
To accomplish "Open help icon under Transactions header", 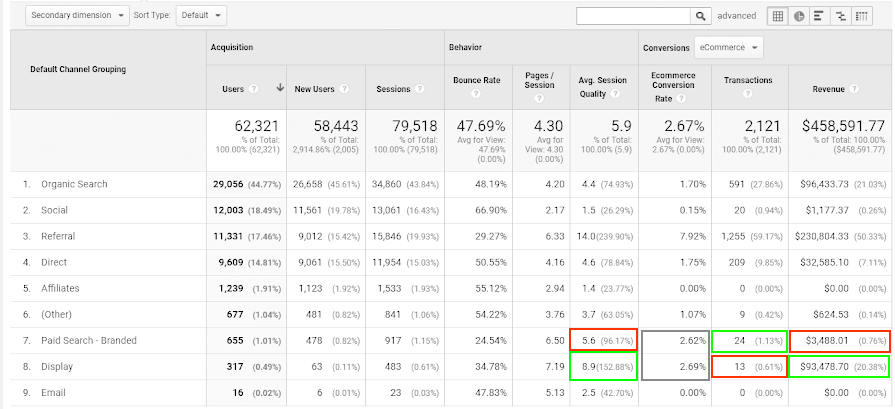I will [x=748, y=94].
